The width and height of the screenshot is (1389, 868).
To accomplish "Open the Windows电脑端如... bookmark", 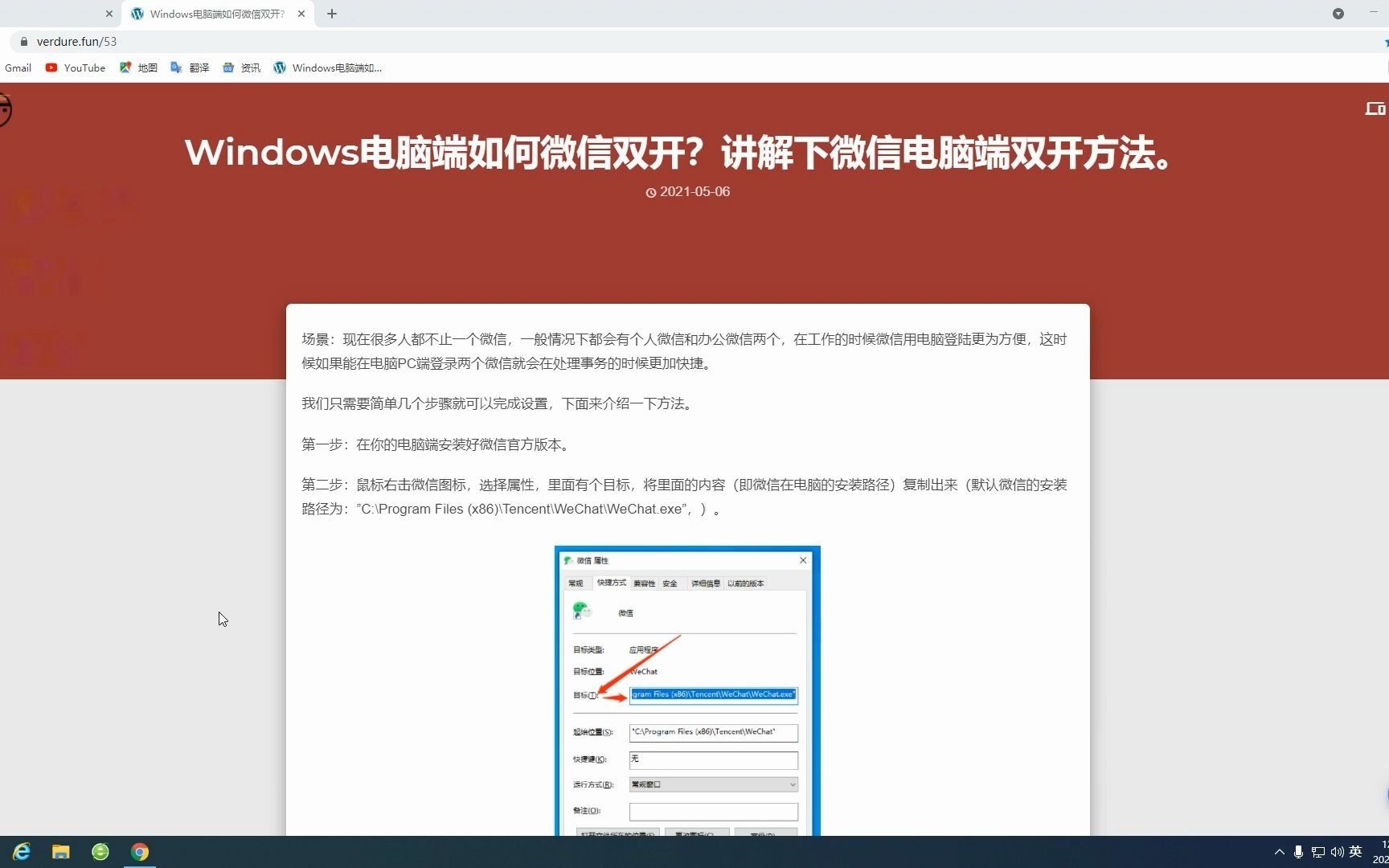I will (327, 68).
